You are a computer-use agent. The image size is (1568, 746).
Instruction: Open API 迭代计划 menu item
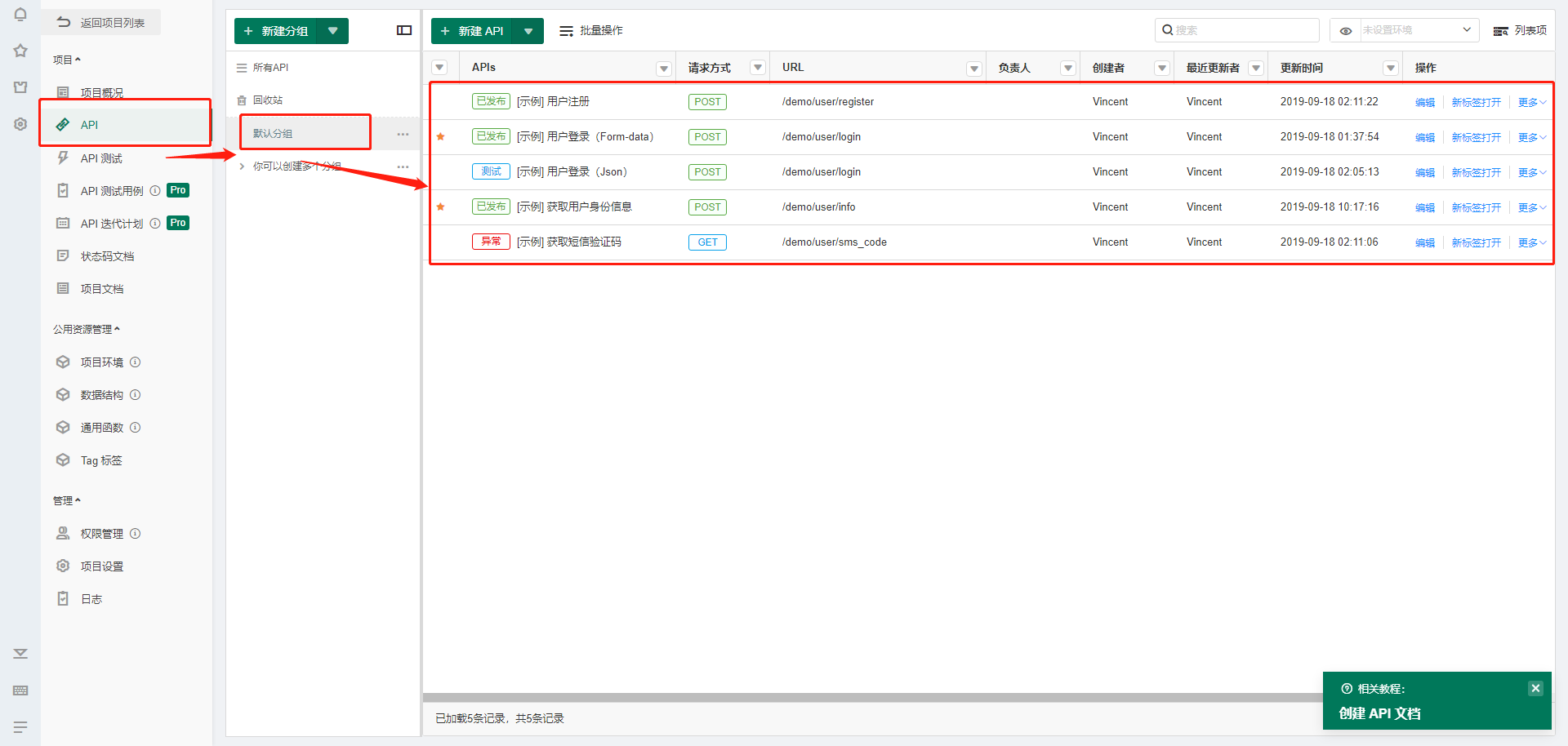click(112, 223)
